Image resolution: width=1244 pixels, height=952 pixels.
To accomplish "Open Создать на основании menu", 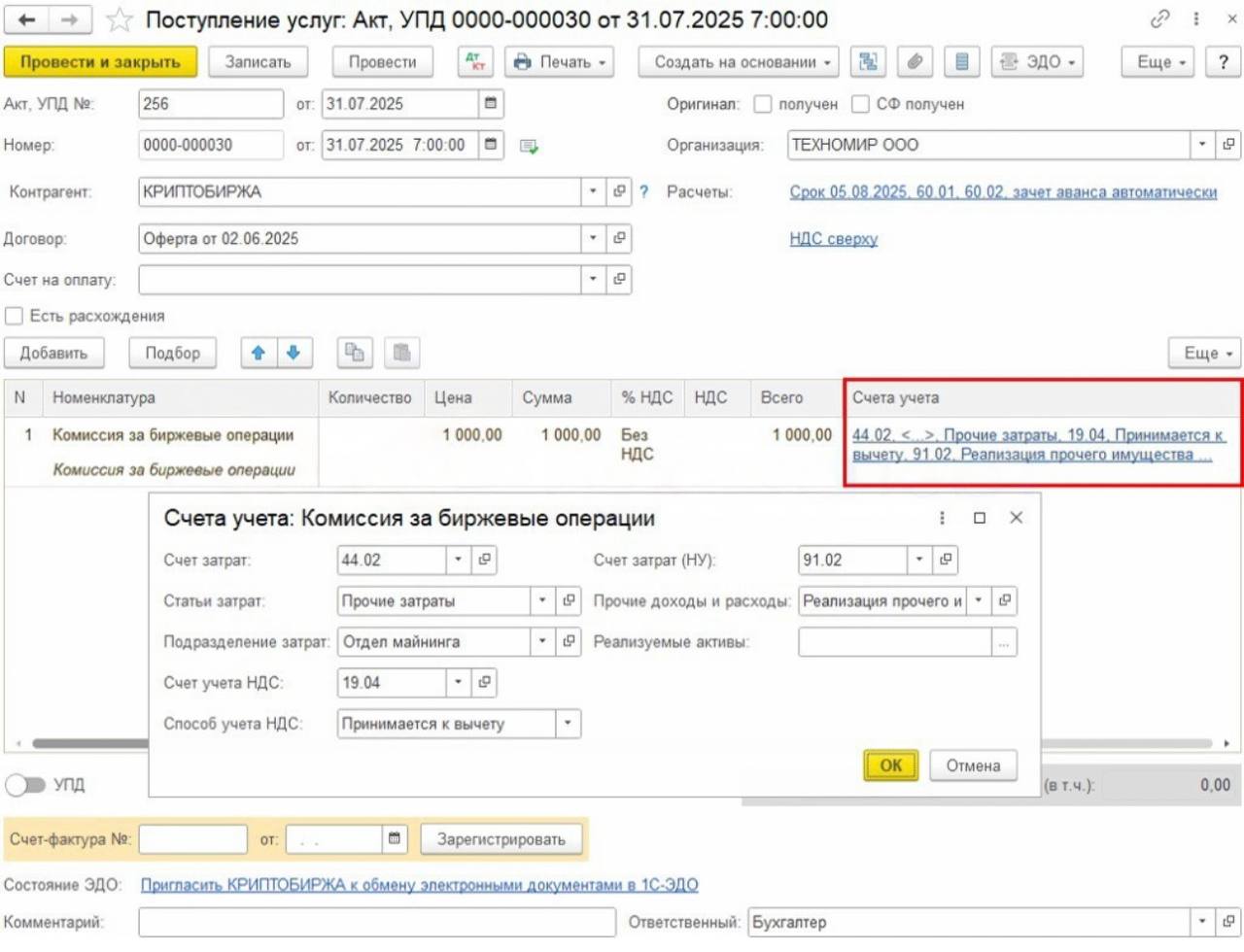I will 743,62.
